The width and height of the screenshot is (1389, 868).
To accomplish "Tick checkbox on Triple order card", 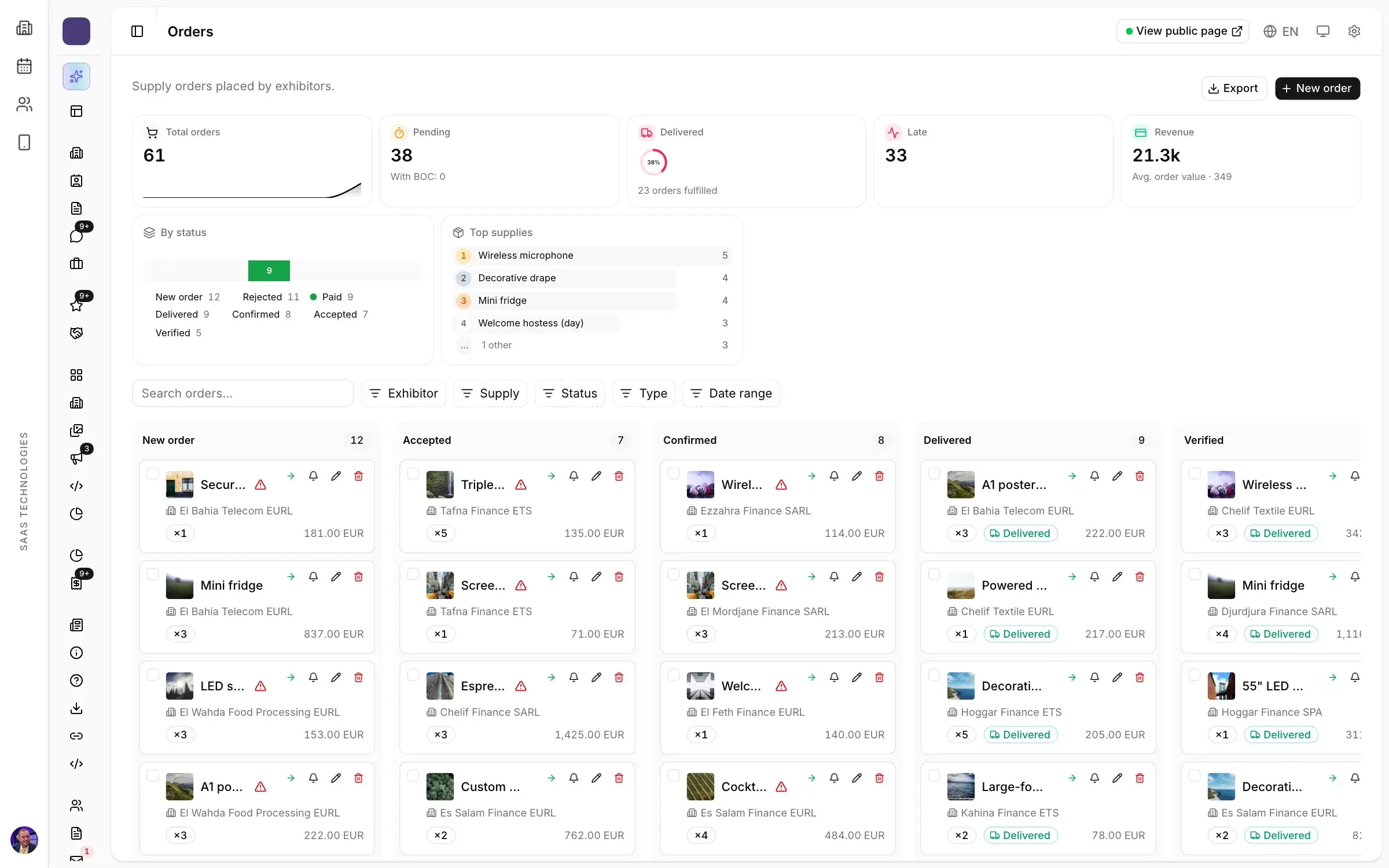I will pos(413,473).
